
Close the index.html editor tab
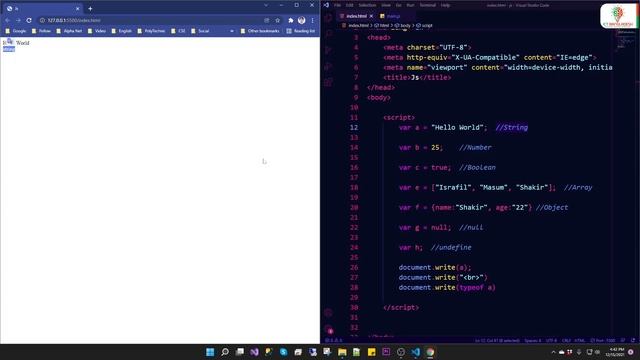click(x=371, y=16)
